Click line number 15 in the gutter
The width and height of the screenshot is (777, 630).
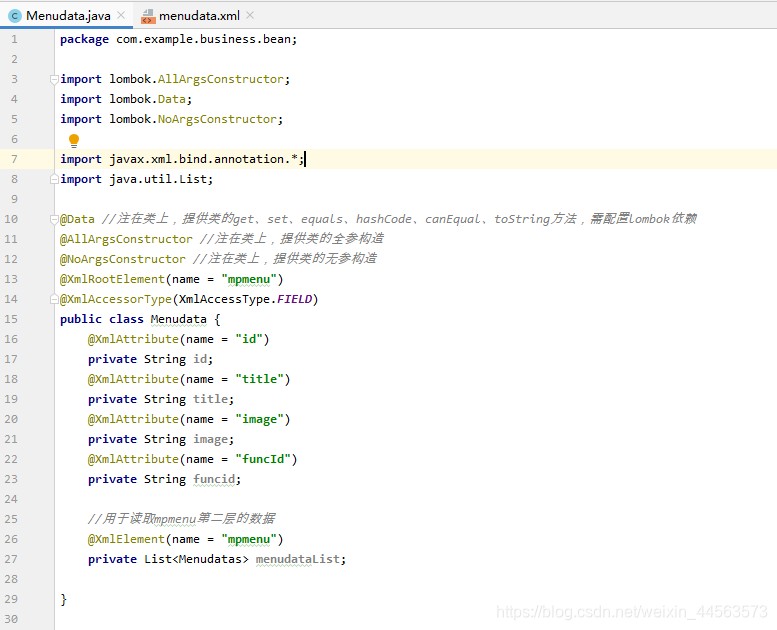(x=11, y=319)
